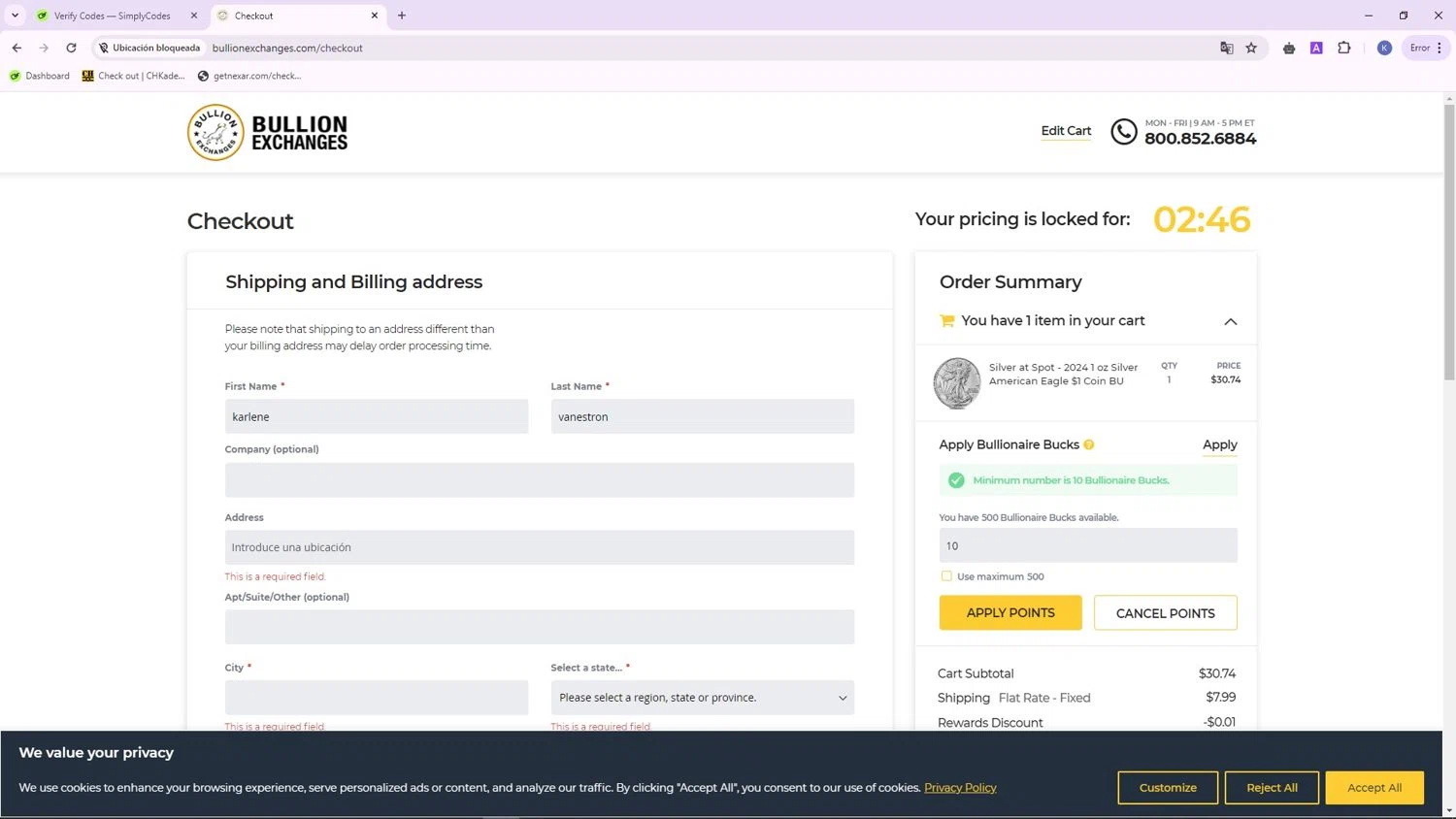This screenshot has width=1456, height=819.
Task: Close the Checkout tab
Action: click(x=375, y=16)
